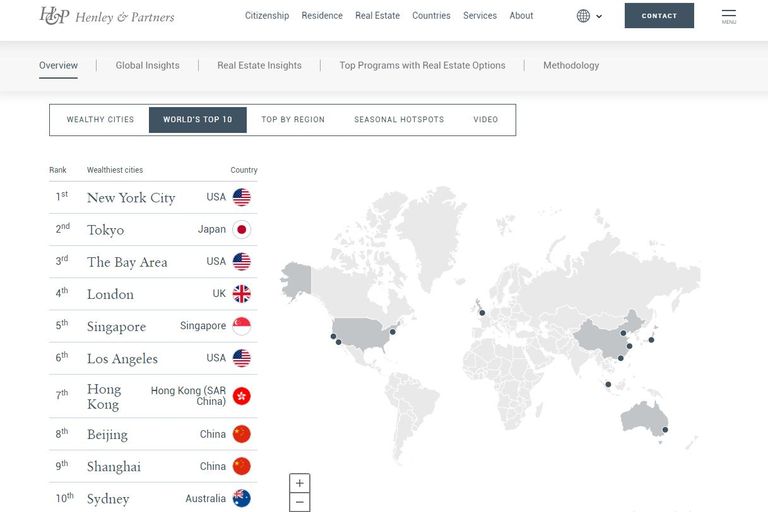Screen dimensions: 768x512
Task: Switch to the Wealthy Cities tab
Action: [x=100, y=120]
